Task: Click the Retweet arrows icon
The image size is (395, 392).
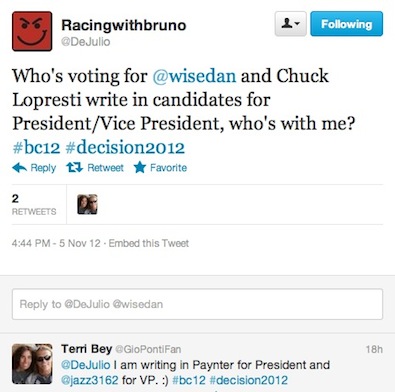Action: pyautogui.click(x=74, y=167)
